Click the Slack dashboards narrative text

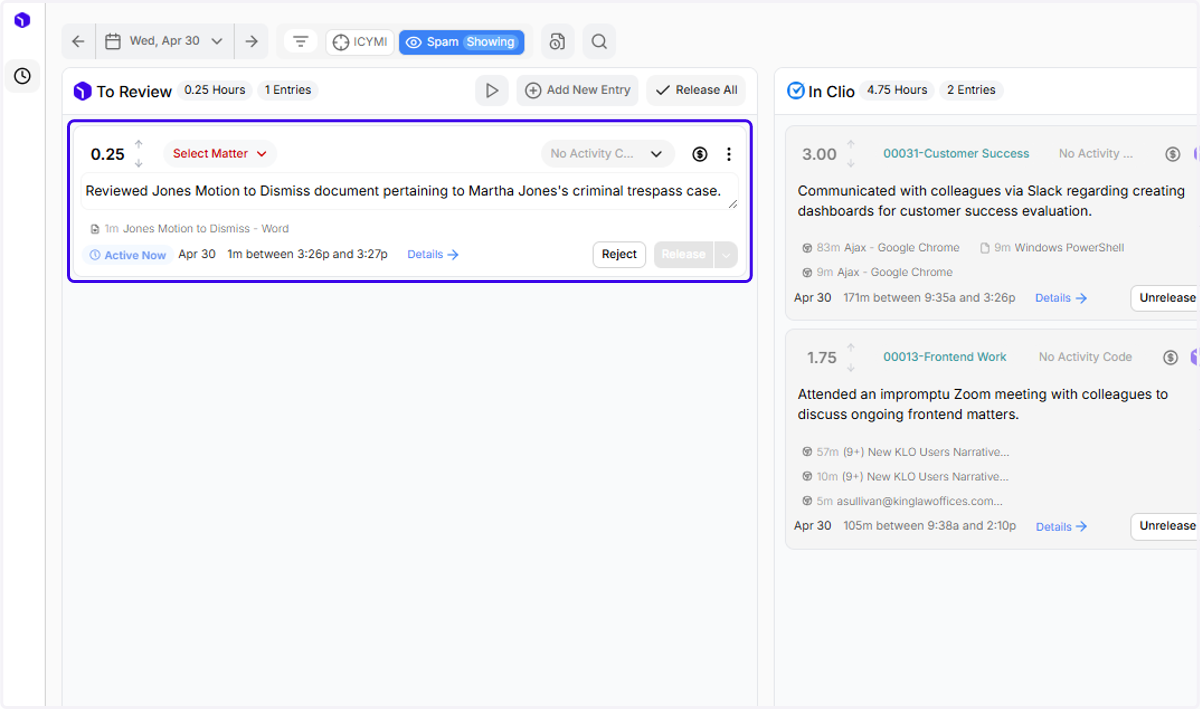(x=991, y=201)
